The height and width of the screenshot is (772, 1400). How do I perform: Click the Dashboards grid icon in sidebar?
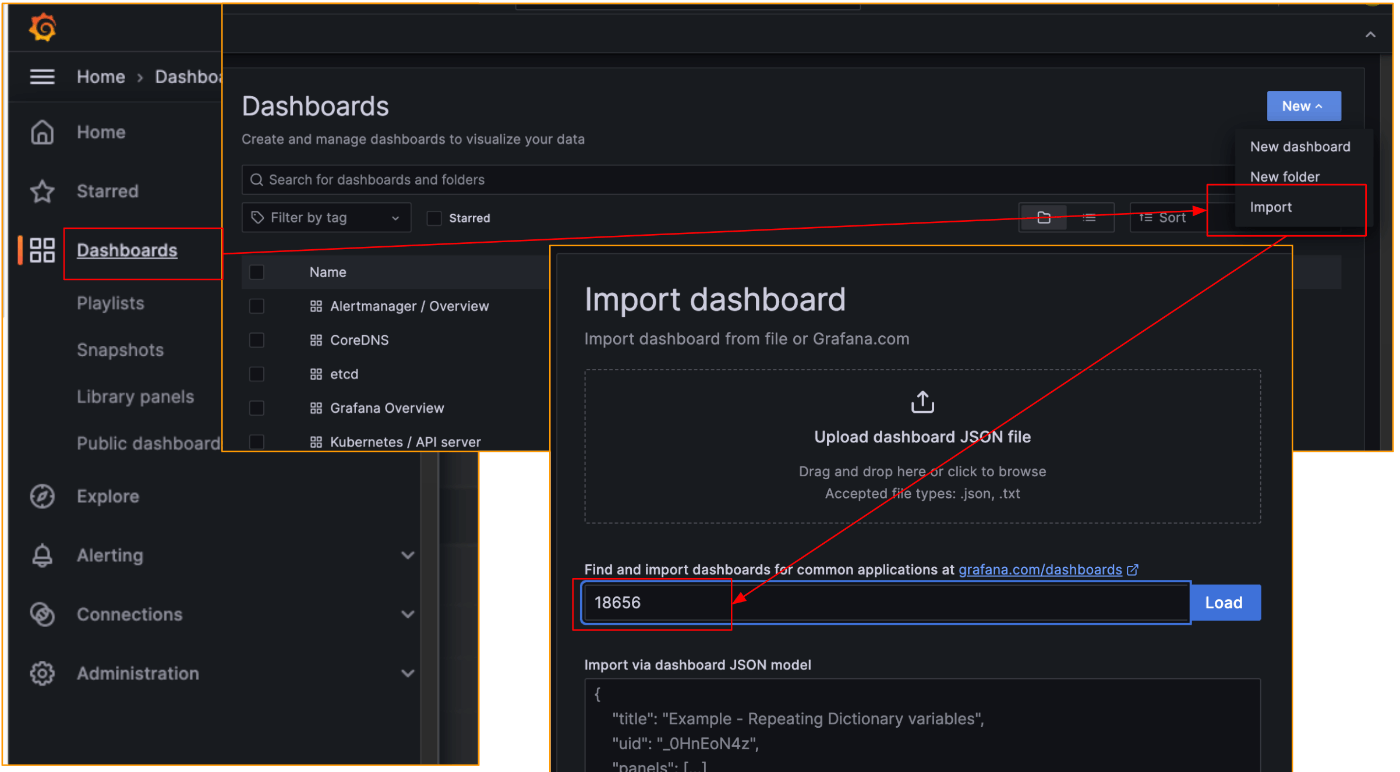pos(42,250)
